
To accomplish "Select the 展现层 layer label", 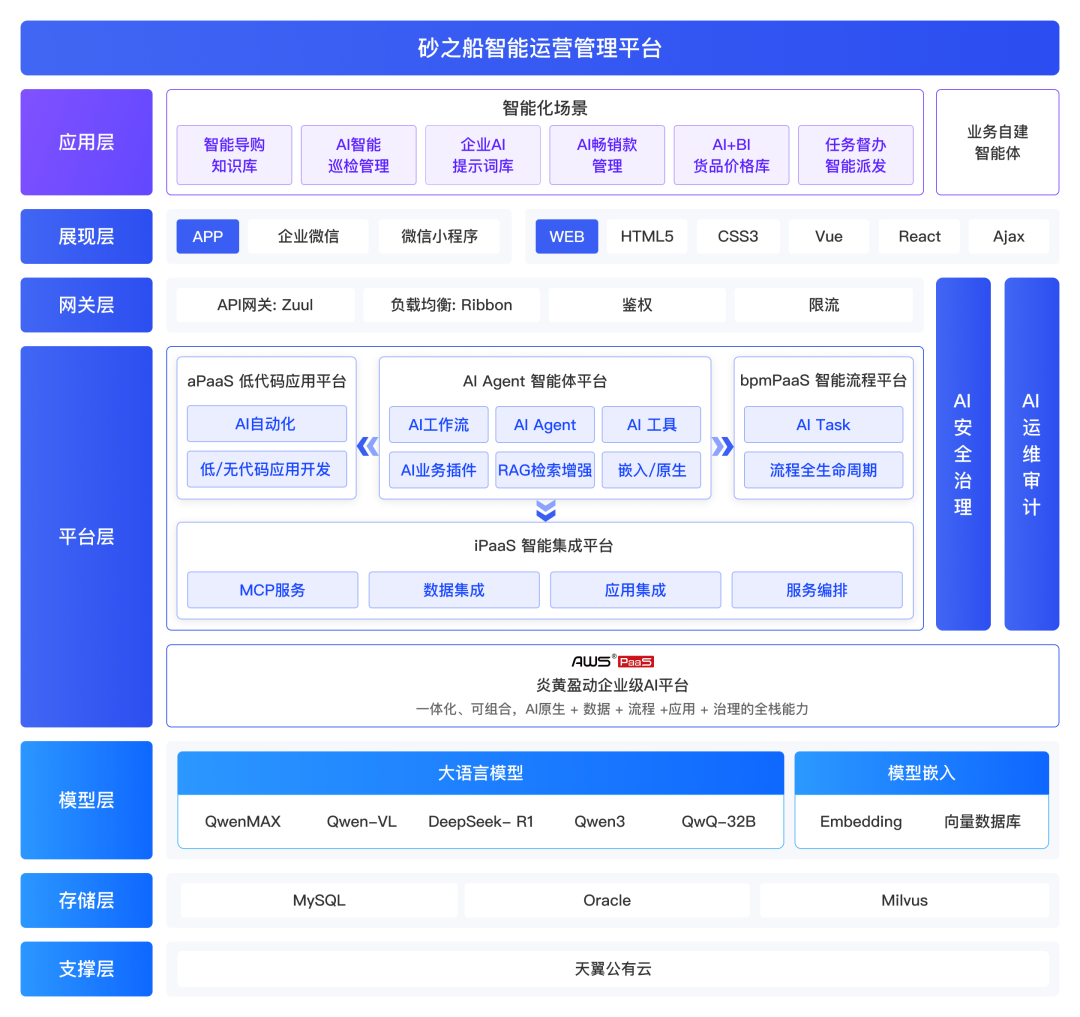I will [x=86, y=237].
